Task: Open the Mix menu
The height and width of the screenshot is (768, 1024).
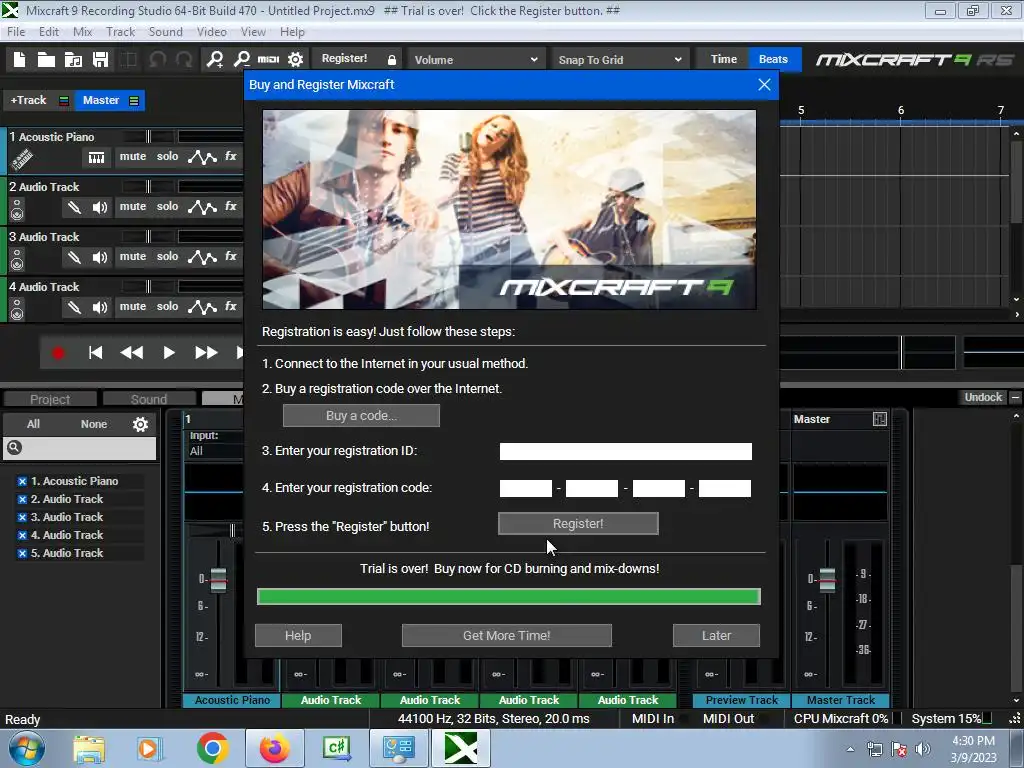Action: coord(82,32)
